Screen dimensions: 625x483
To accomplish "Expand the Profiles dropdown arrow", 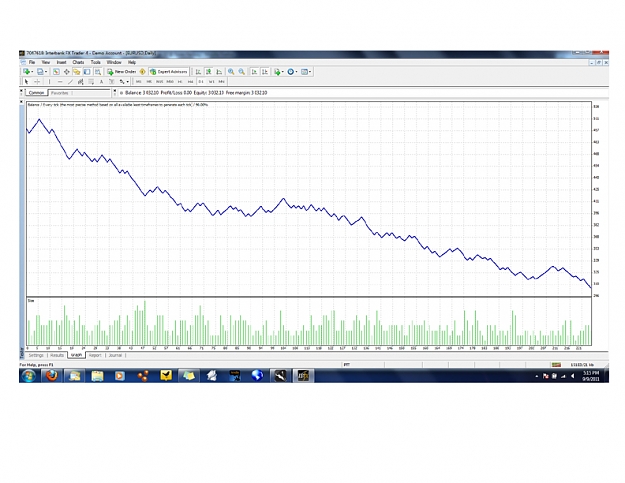I will point(46,72).
